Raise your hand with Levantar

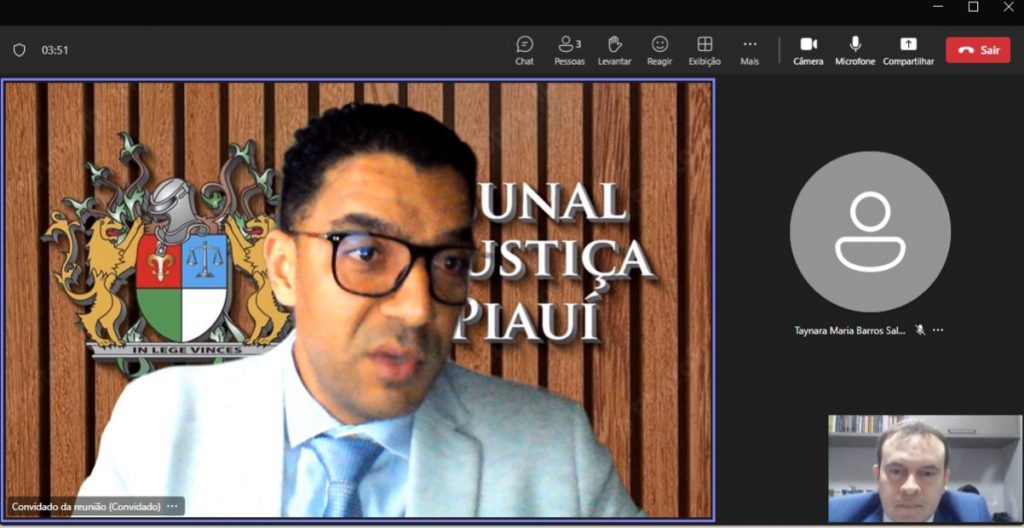pos(615,49)
